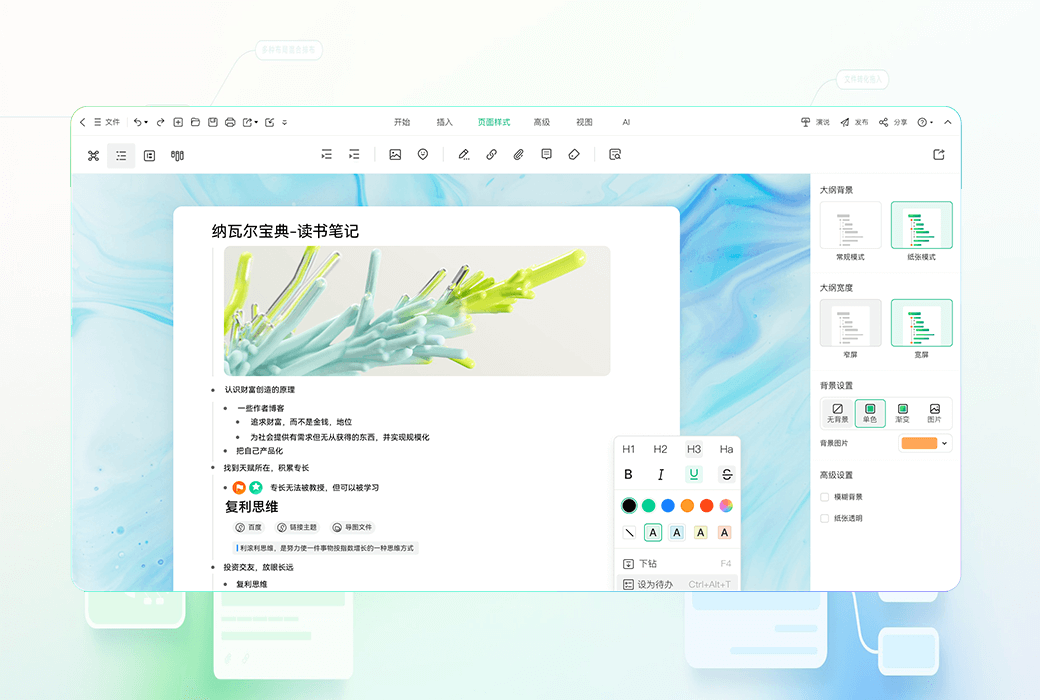
Task: Open the undo history dropdown arrow
Action: (x=147, y=123)
